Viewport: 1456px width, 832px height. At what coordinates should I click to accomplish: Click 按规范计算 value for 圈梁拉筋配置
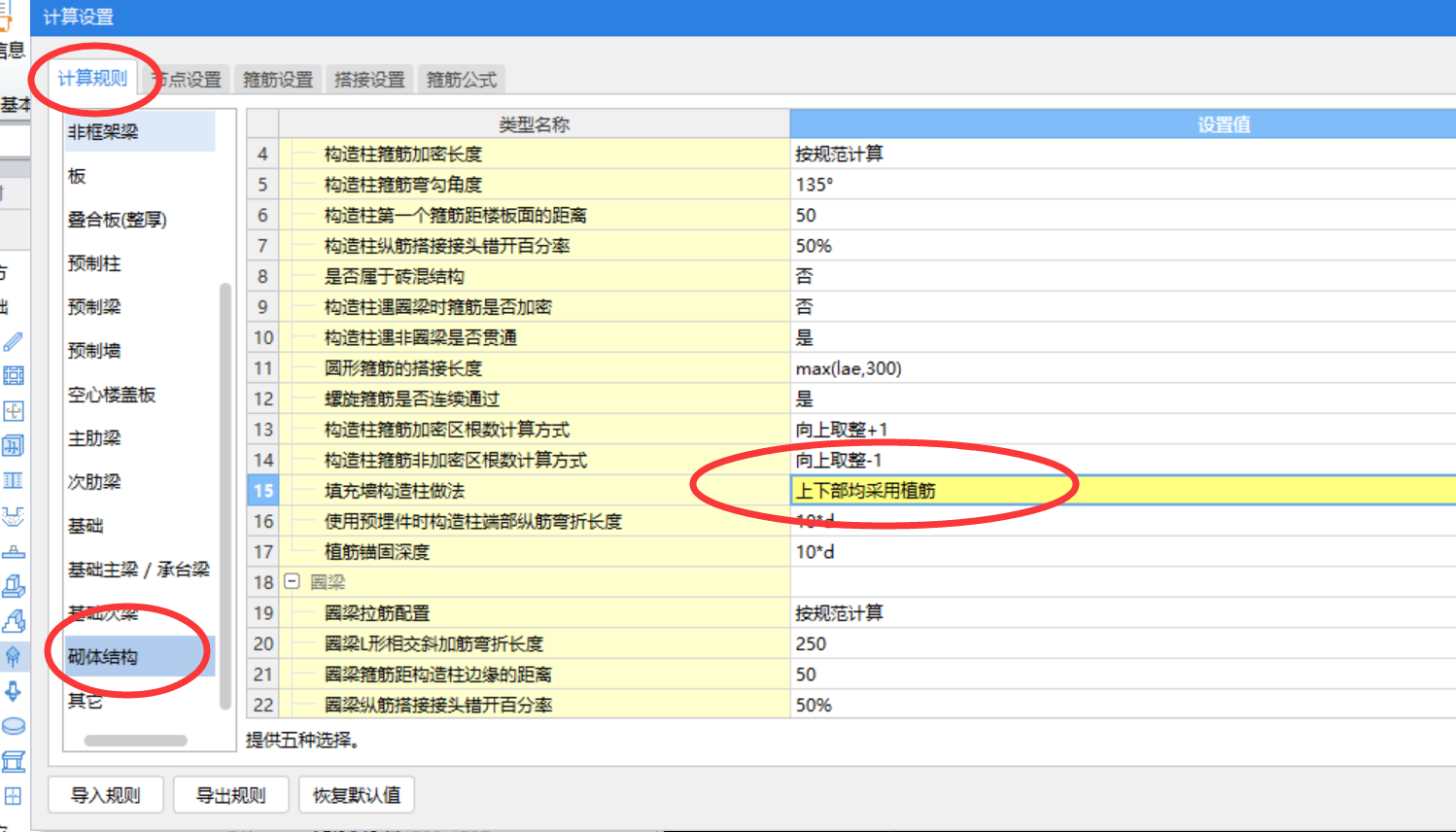(1124, 613)
